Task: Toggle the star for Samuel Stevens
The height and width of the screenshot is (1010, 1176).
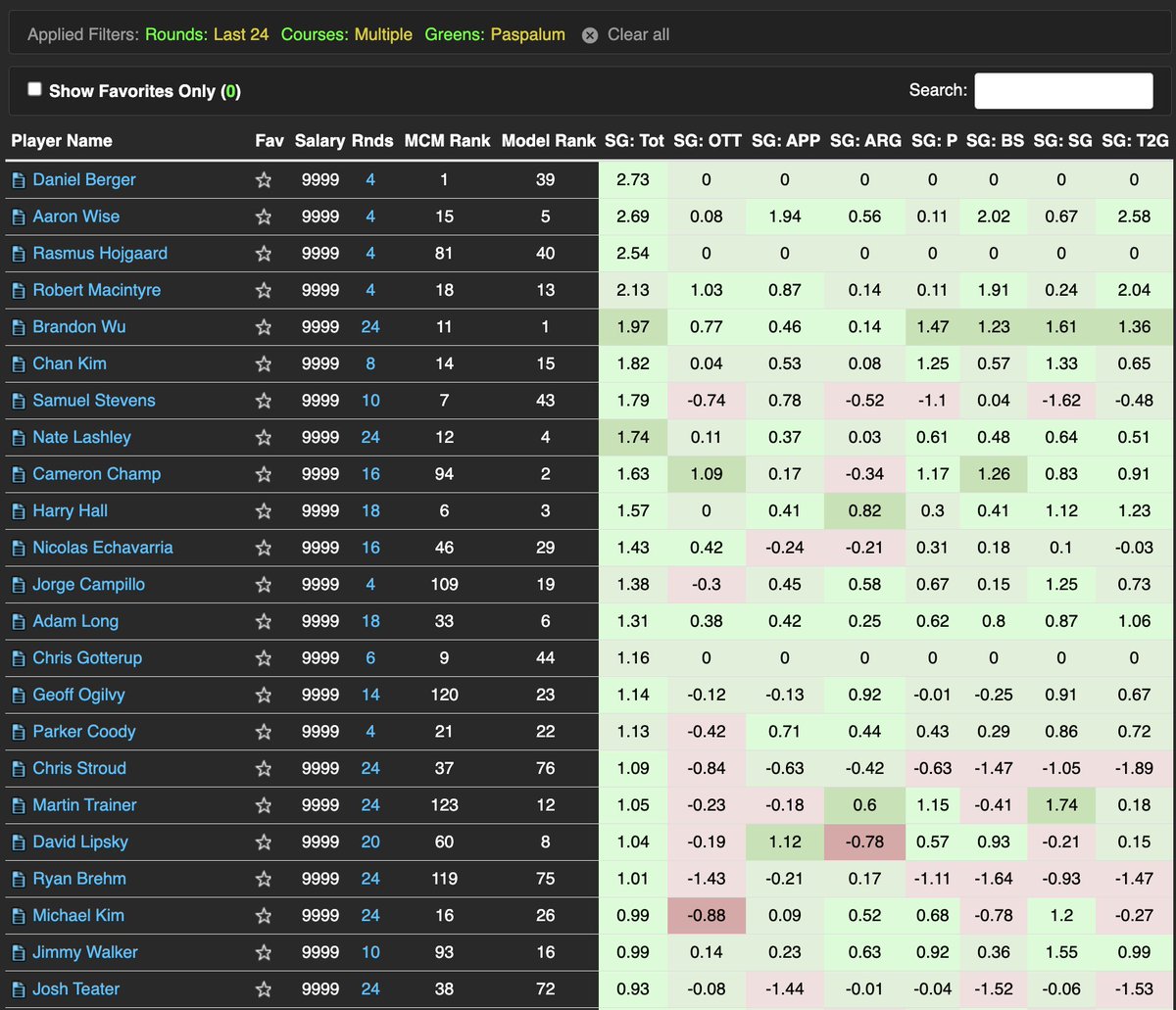Action: [x=263, y=401]
